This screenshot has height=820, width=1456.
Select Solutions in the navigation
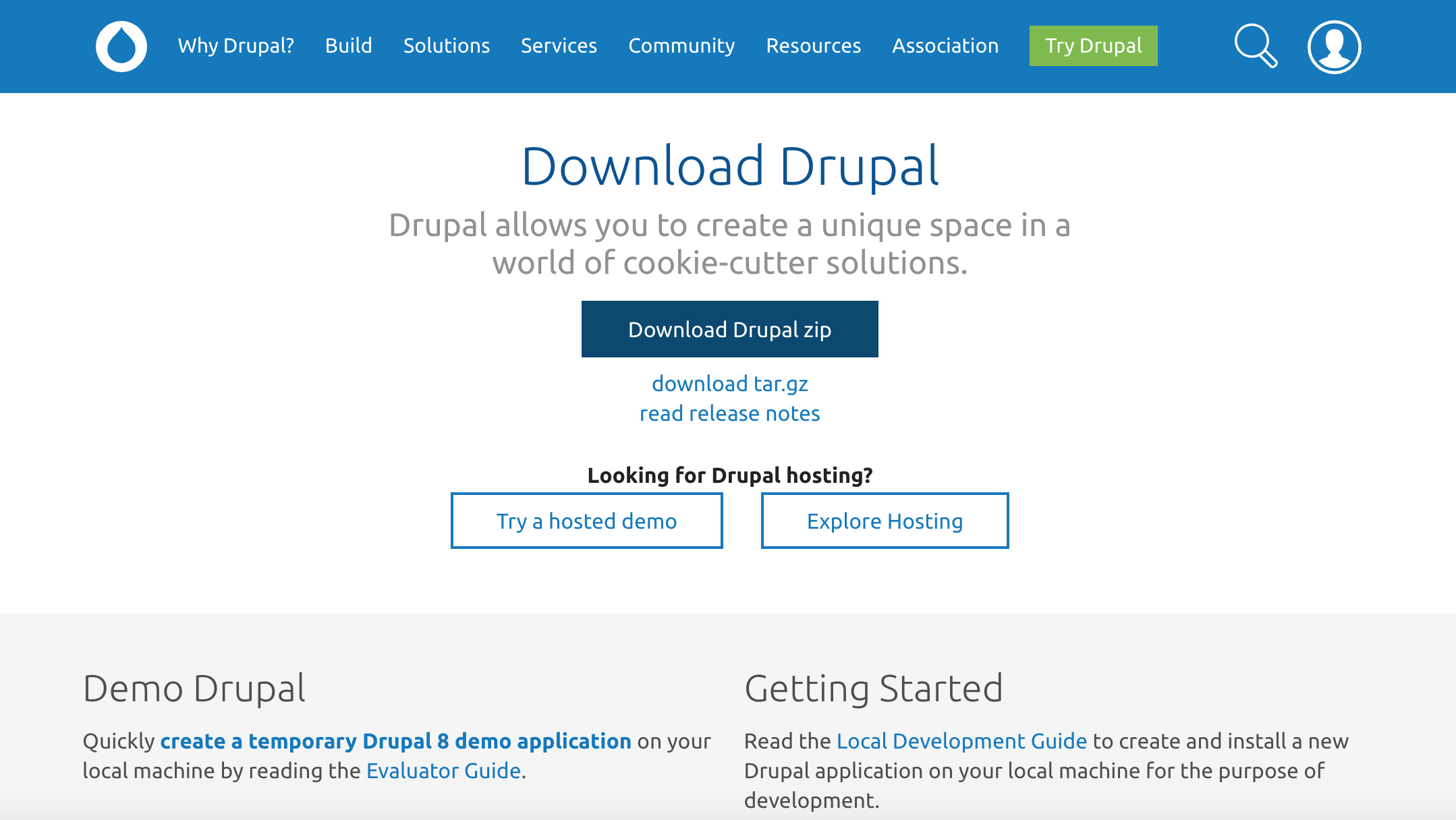tap(447, 46)
